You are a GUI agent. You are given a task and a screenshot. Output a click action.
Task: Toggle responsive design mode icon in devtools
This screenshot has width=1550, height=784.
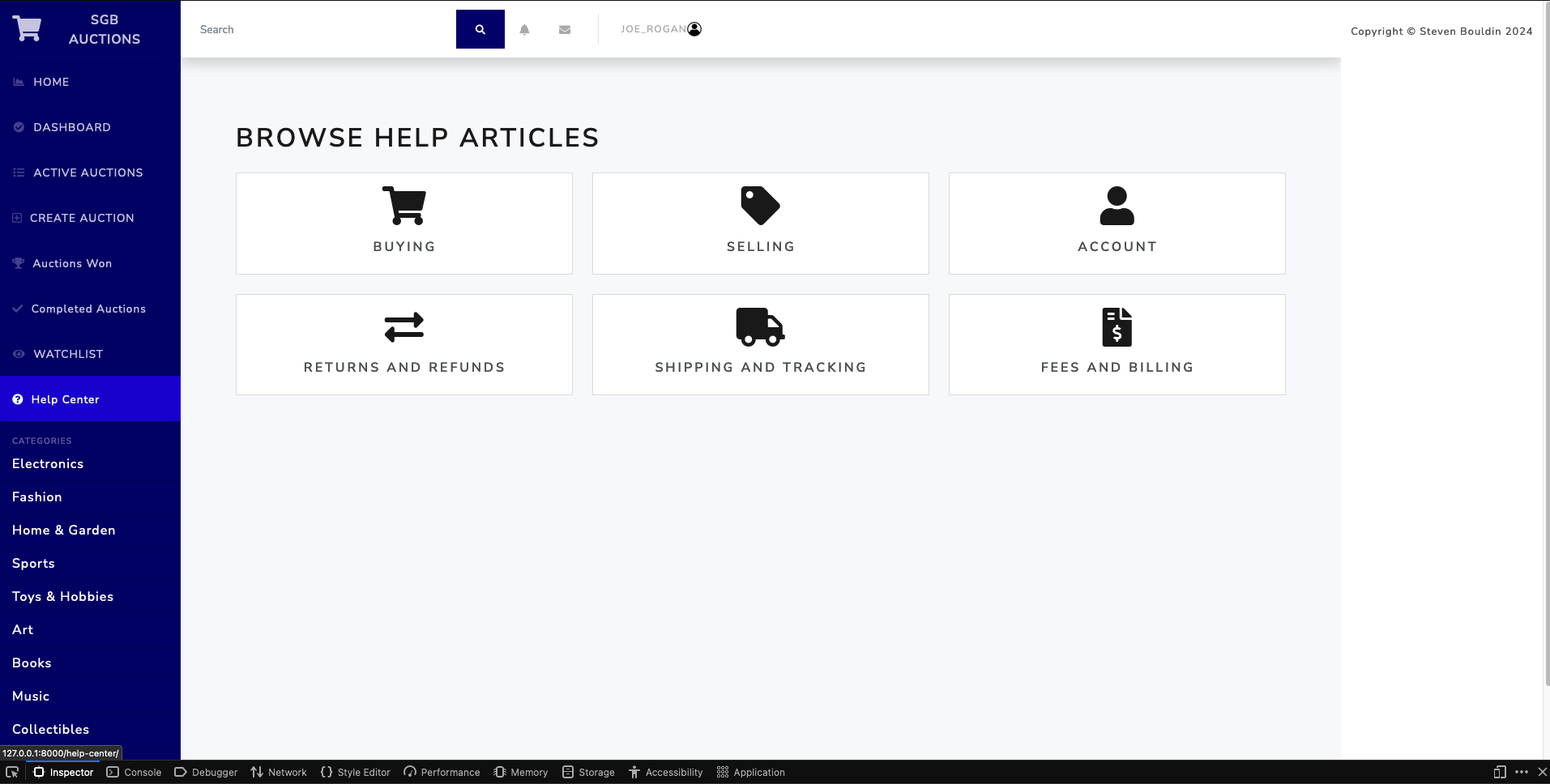(1500, 772)
